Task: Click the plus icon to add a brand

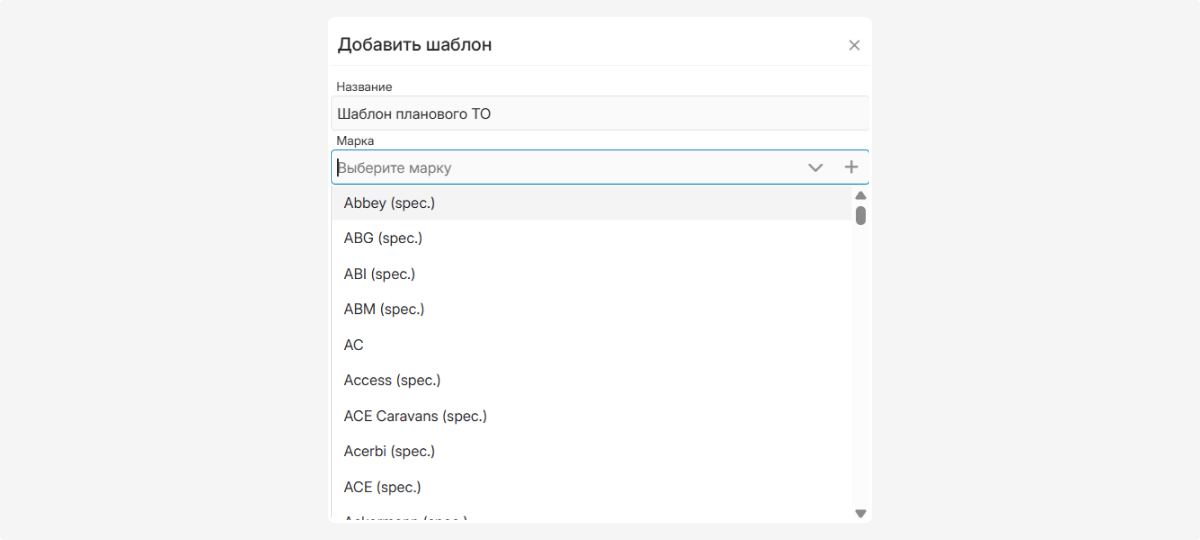Action: click(x=851, y=168)
